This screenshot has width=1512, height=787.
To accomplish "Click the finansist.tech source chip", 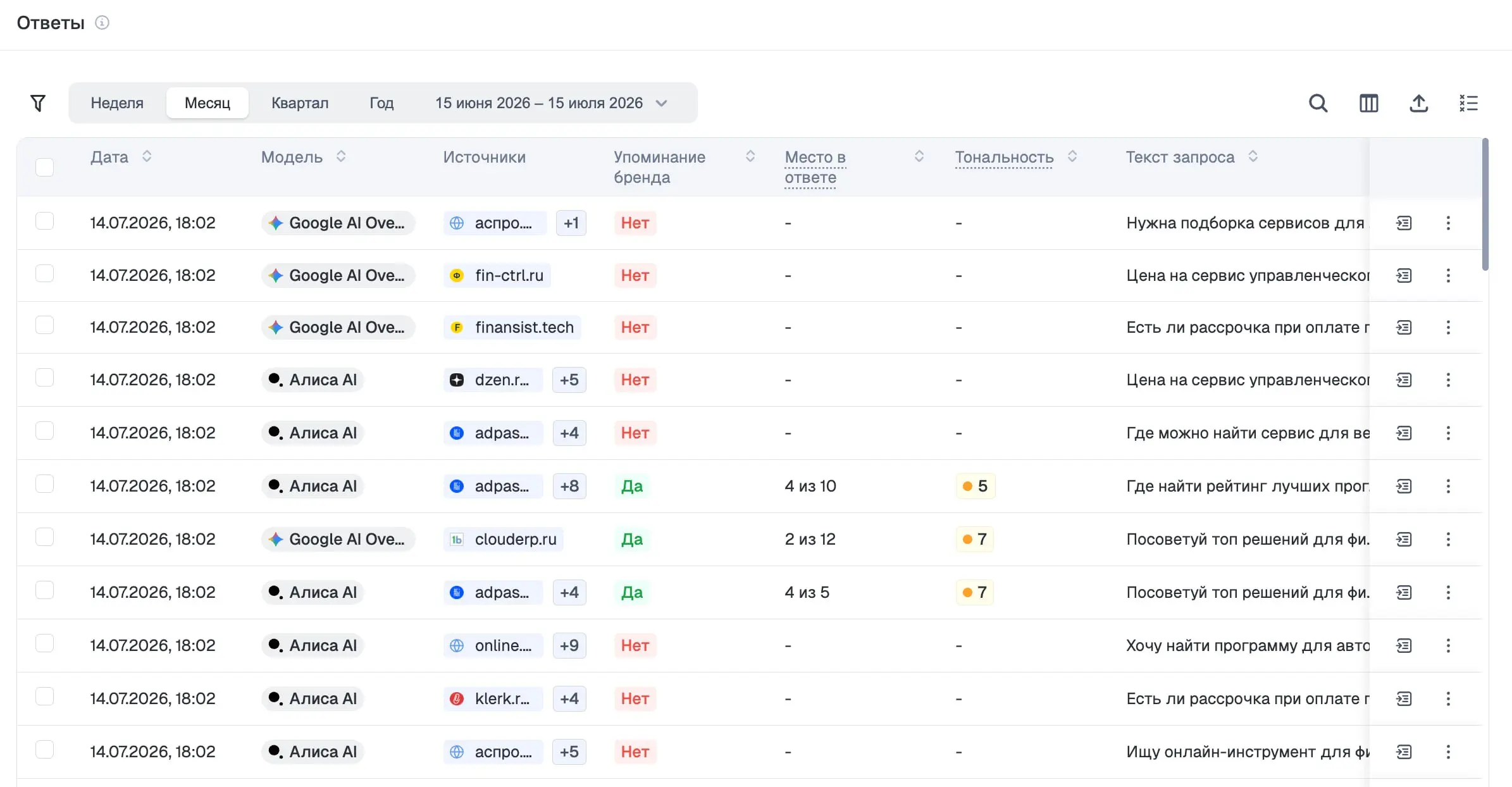I will pyautogui.click(x=512, y=327).
